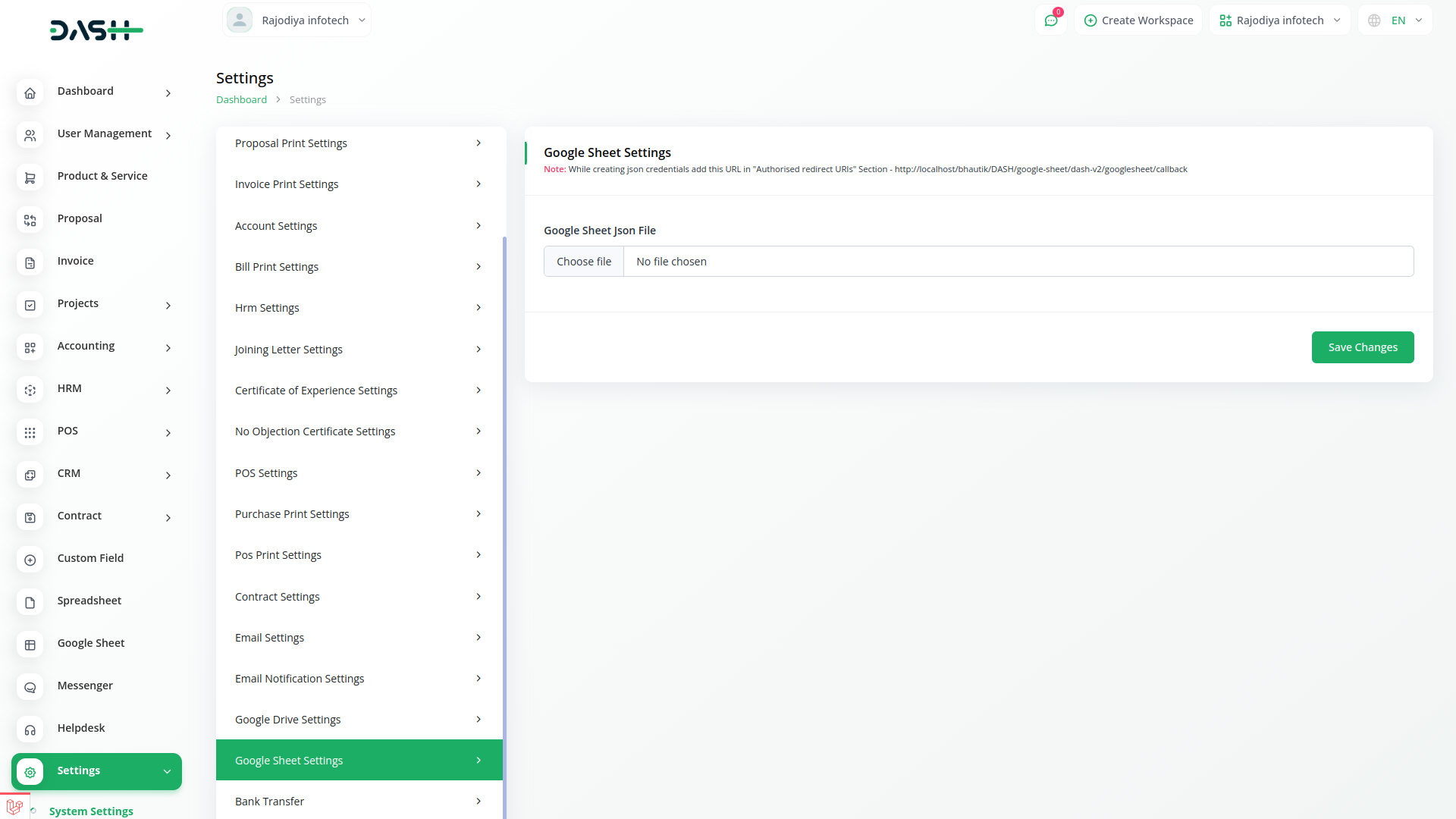
Task: Click the Google Sheet sidebar icon
Action: (30, 645)
